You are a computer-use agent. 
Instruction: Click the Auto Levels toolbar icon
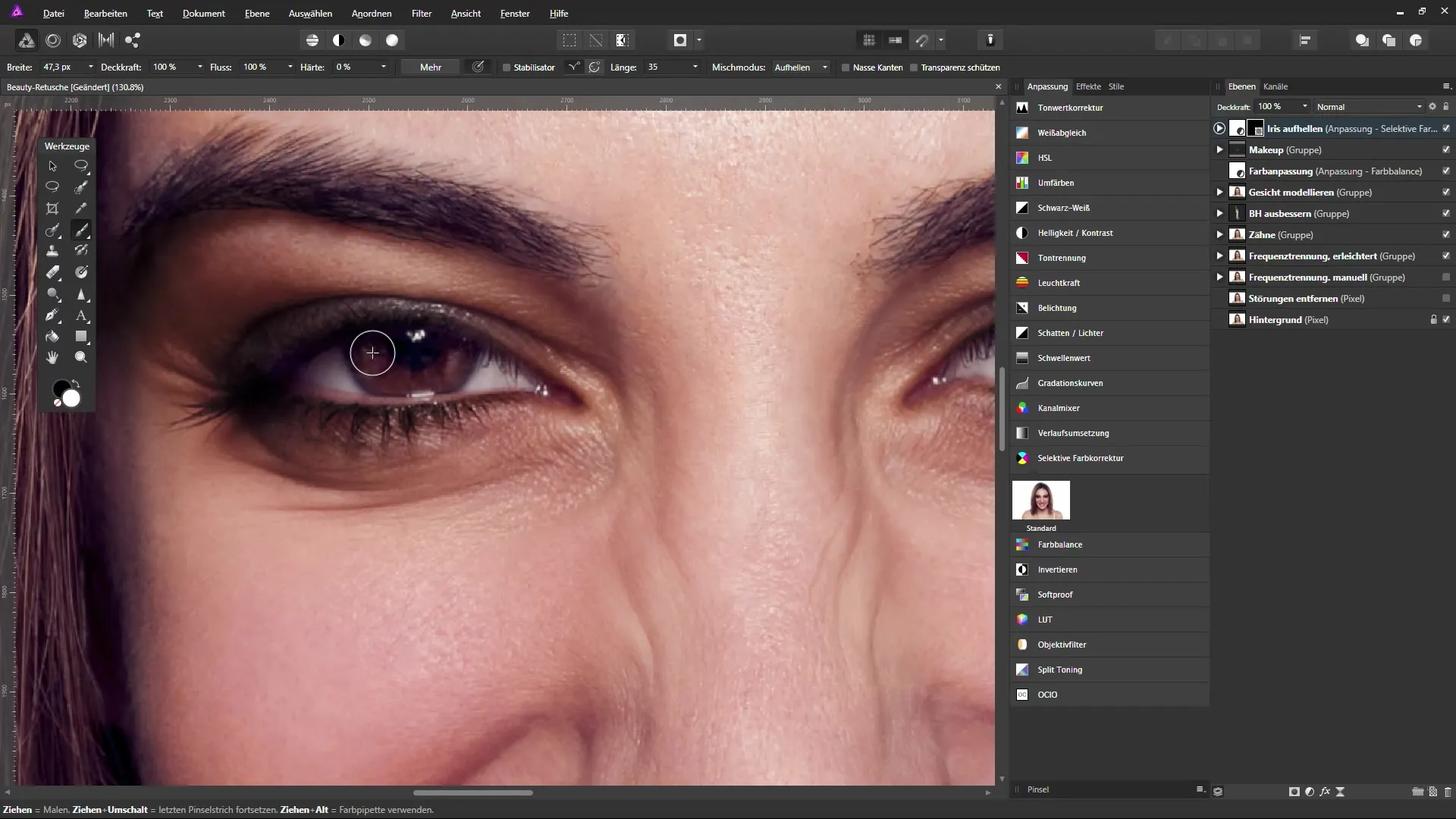pos(312,40)
